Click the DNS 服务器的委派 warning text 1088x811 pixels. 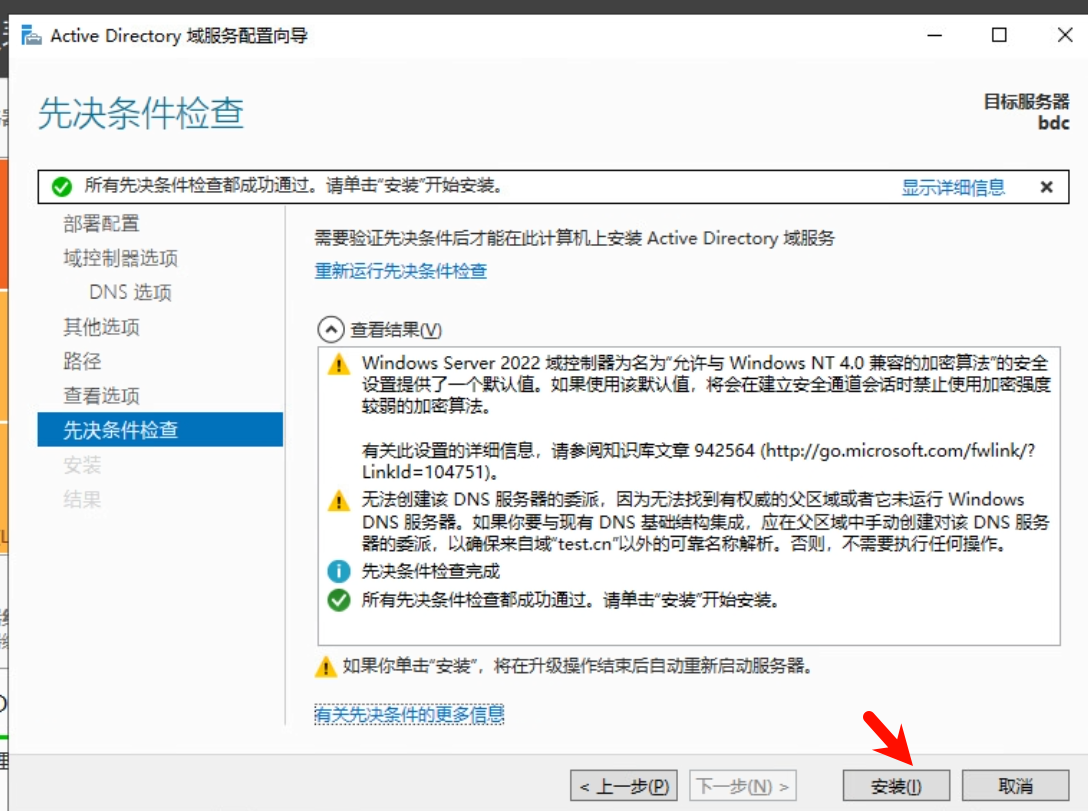706,521
